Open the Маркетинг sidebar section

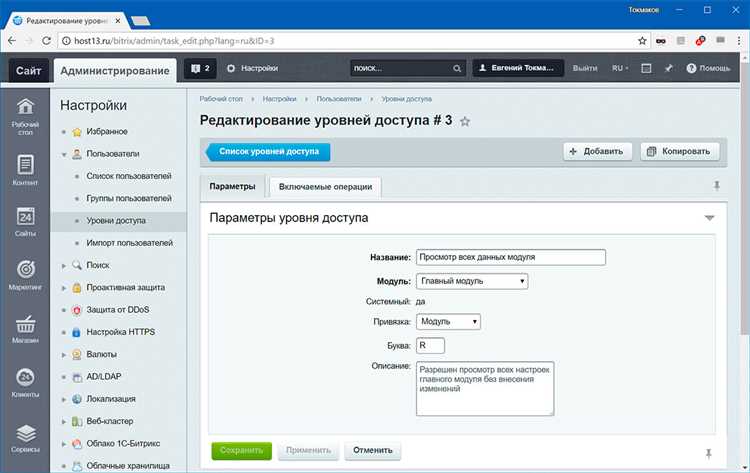coord(25,275)
